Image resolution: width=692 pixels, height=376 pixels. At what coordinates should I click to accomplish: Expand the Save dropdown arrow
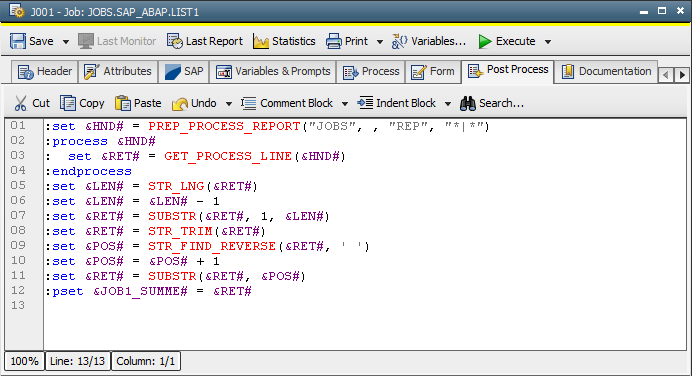coord(66,42)
